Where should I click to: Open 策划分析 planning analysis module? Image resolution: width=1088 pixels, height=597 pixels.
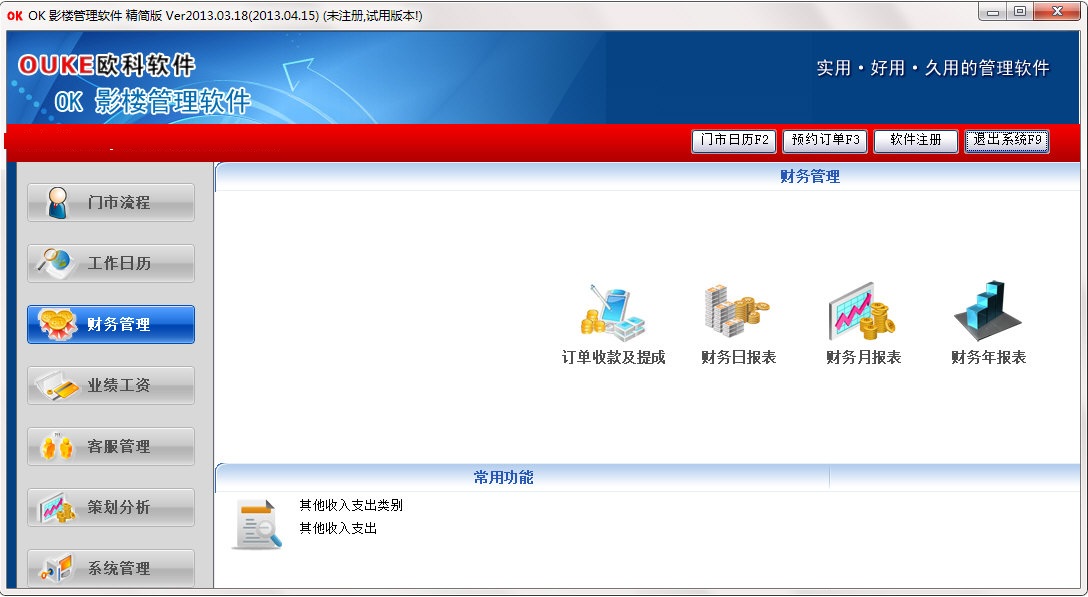tap(110, 507)
